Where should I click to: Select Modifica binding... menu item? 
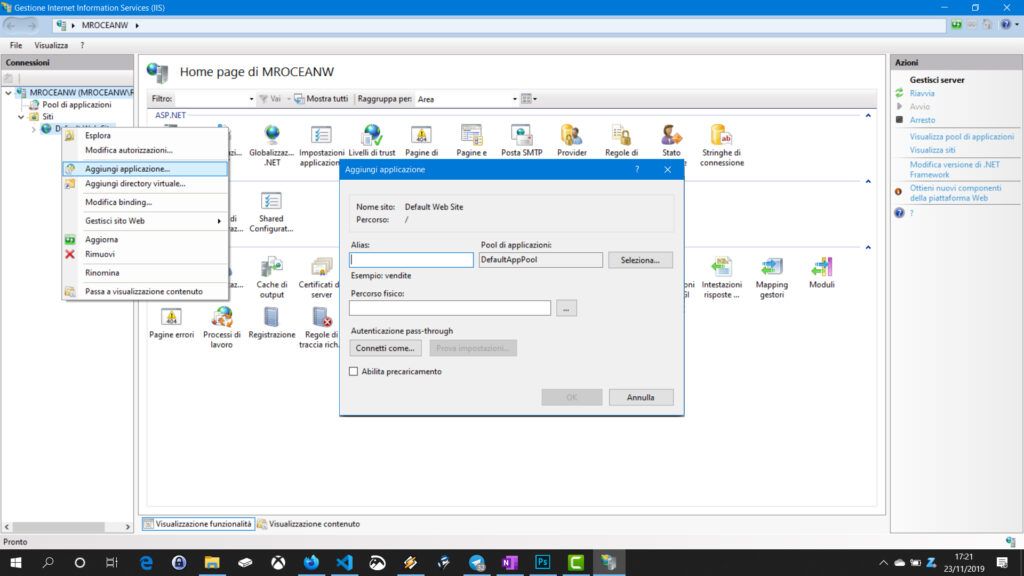click(145, 202)
